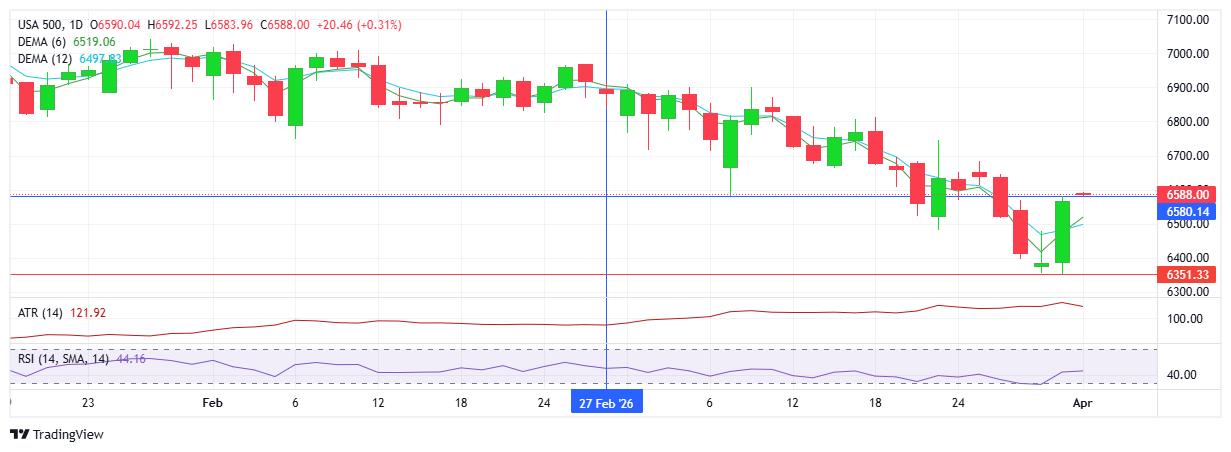Click the USA 500 symbol title
This screenshot has height=452, width=1231.
coord(42,24)
